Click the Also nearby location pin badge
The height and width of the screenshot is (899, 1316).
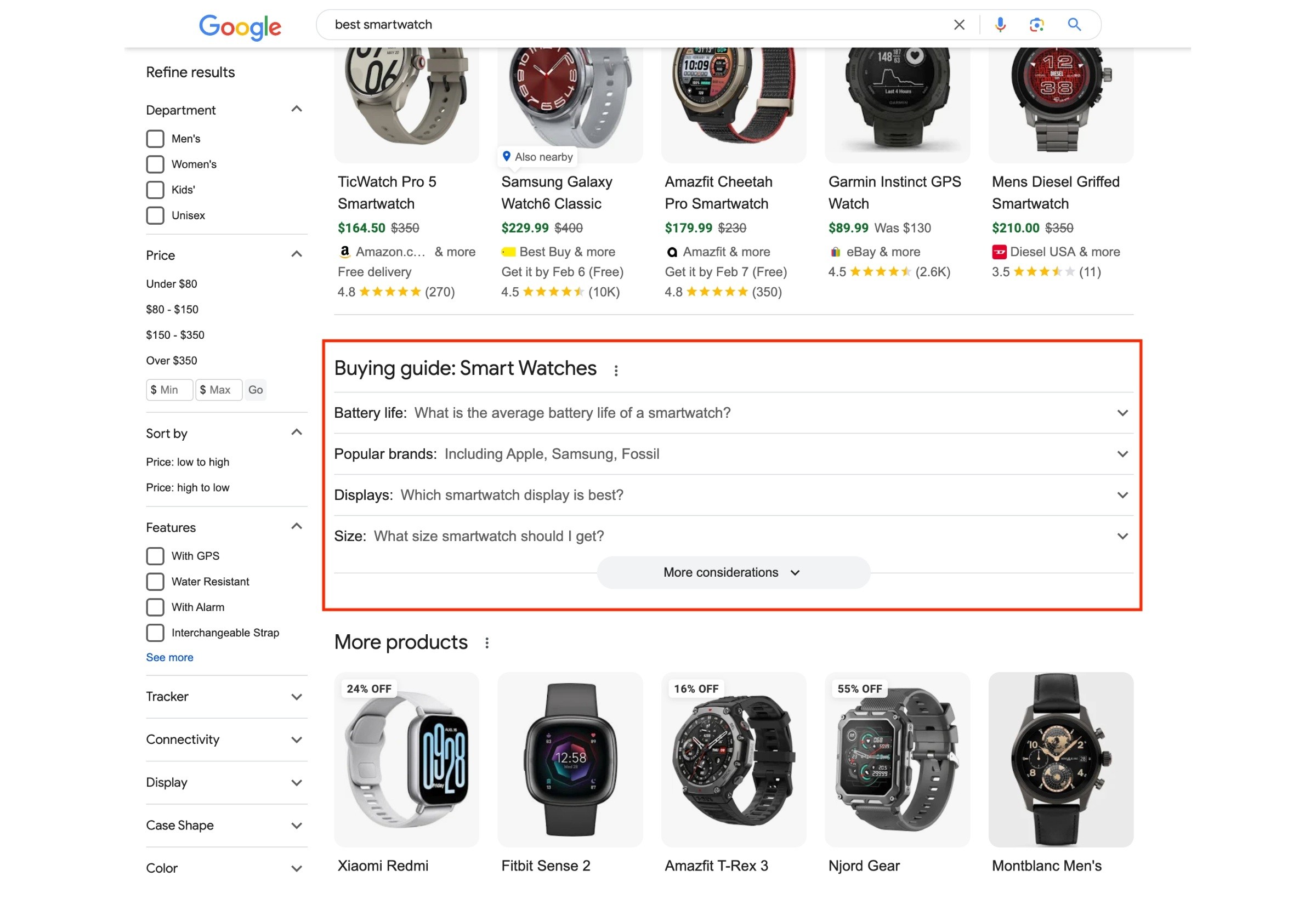pos(537,157)
